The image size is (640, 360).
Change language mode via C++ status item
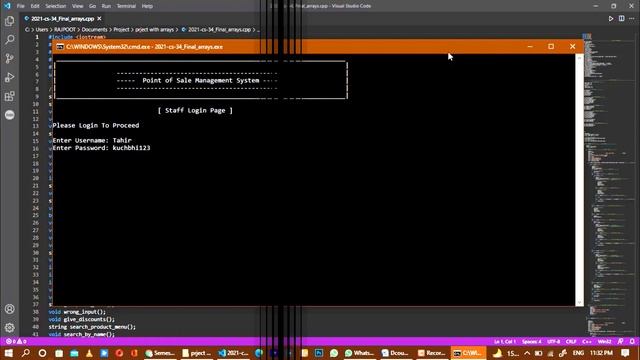[x=587, y=342]
